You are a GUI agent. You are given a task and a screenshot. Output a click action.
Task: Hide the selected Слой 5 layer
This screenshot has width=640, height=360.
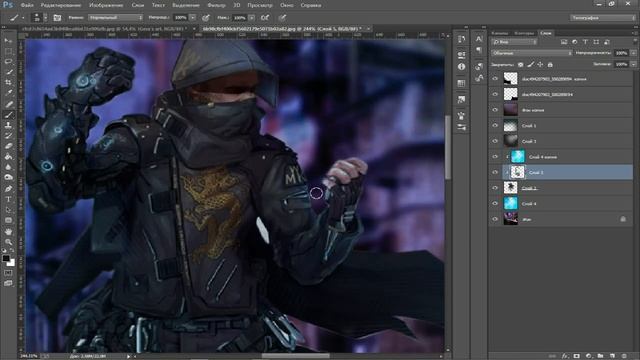click(x=495, y=172)
